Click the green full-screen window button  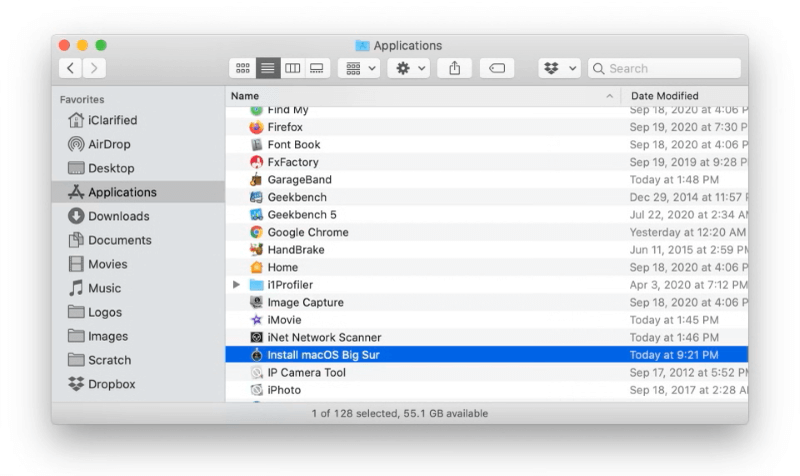pyautogui.click(x=101, y=45)
